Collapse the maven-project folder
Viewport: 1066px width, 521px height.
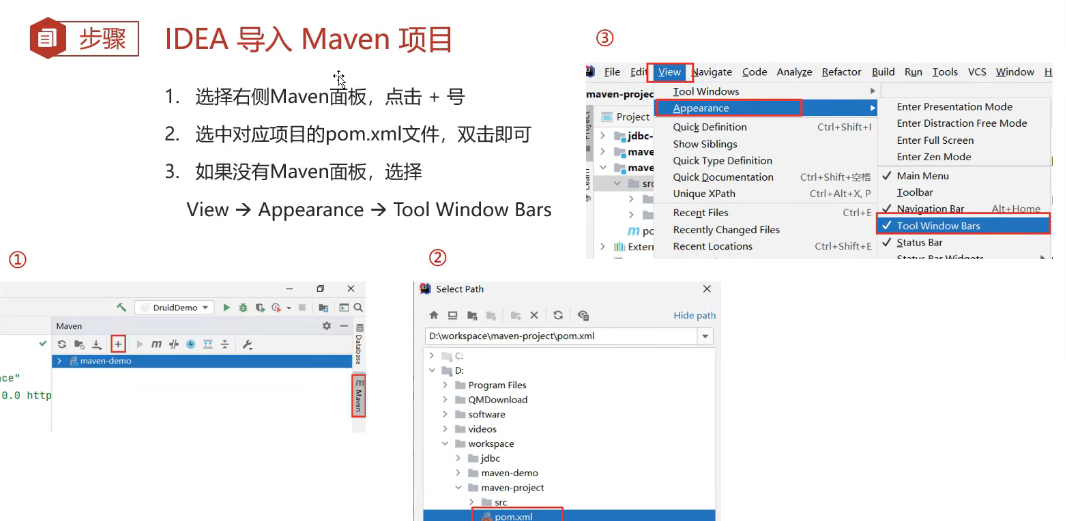tap(458, 488)
